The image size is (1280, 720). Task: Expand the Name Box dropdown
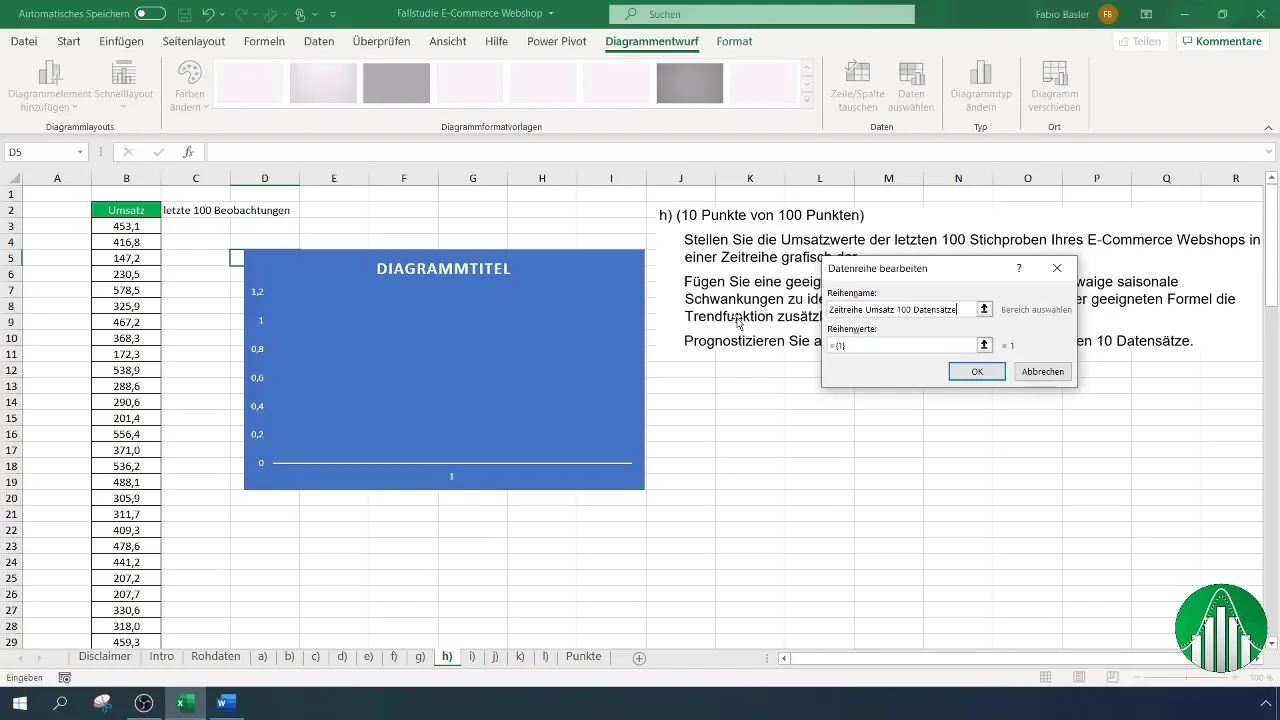80,152
